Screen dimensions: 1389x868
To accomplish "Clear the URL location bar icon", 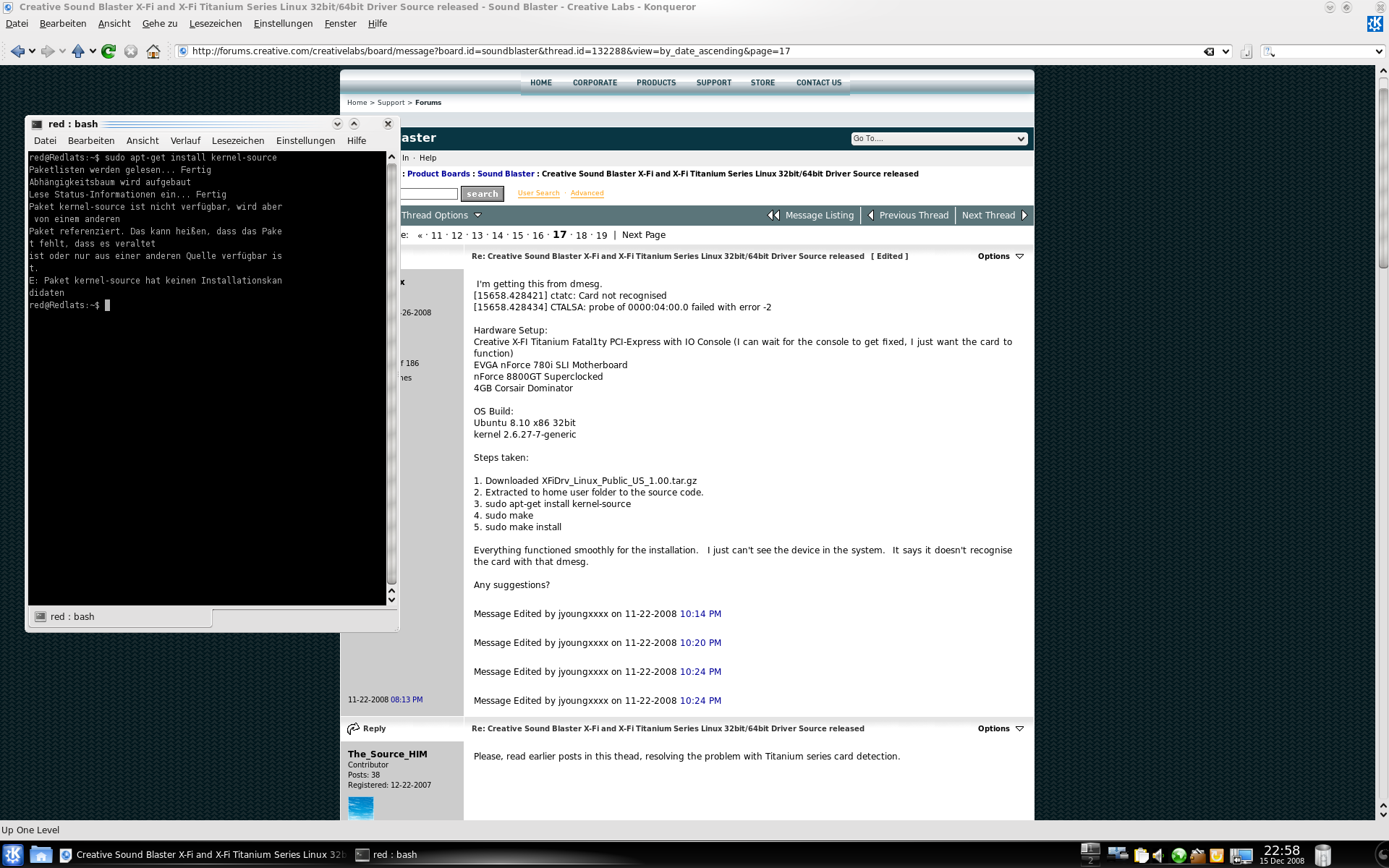I will (x=1208, y=51).
